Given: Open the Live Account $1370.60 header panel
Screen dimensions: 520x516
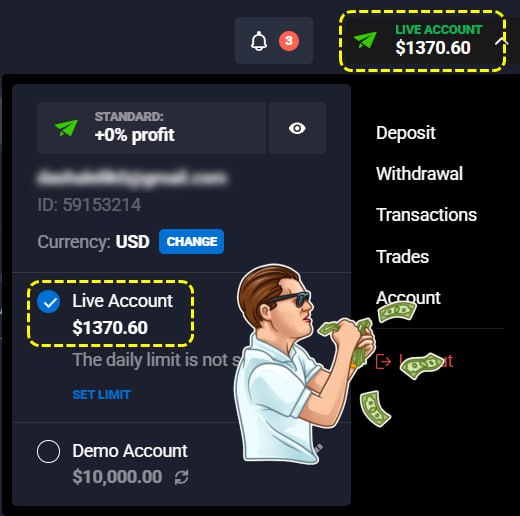Looking at the screenshot, I should [x=422, y=41].
